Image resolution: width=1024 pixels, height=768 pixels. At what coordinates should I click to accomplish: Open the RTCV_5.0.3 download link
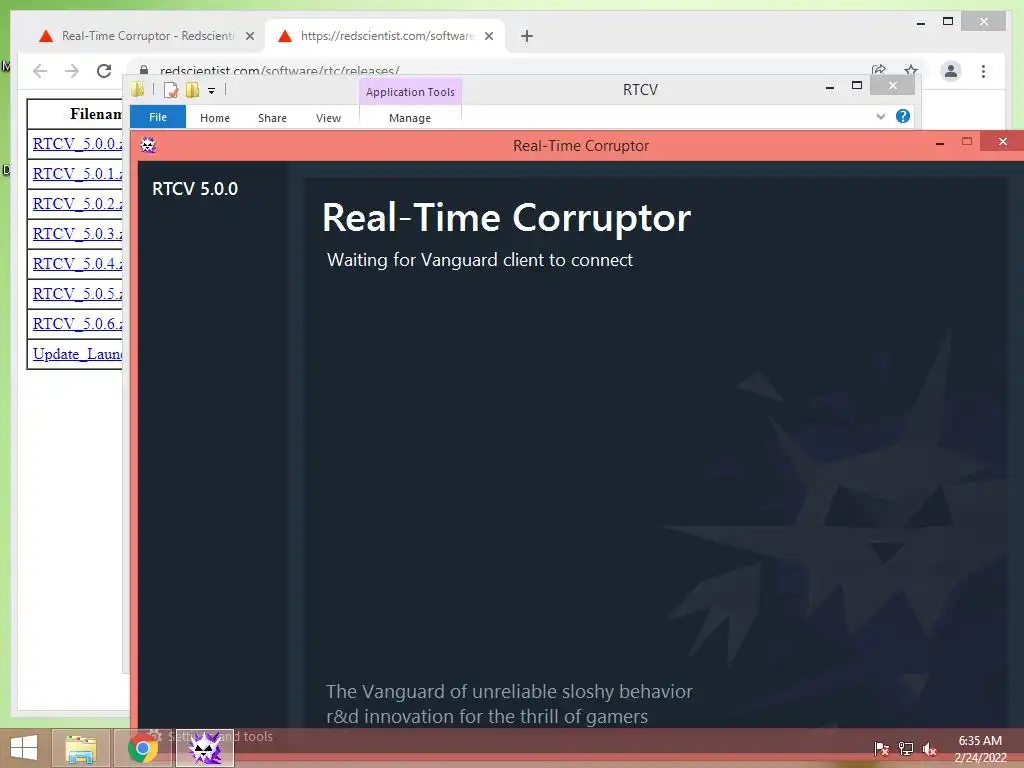pyautogui.click(x=77, y=234)
